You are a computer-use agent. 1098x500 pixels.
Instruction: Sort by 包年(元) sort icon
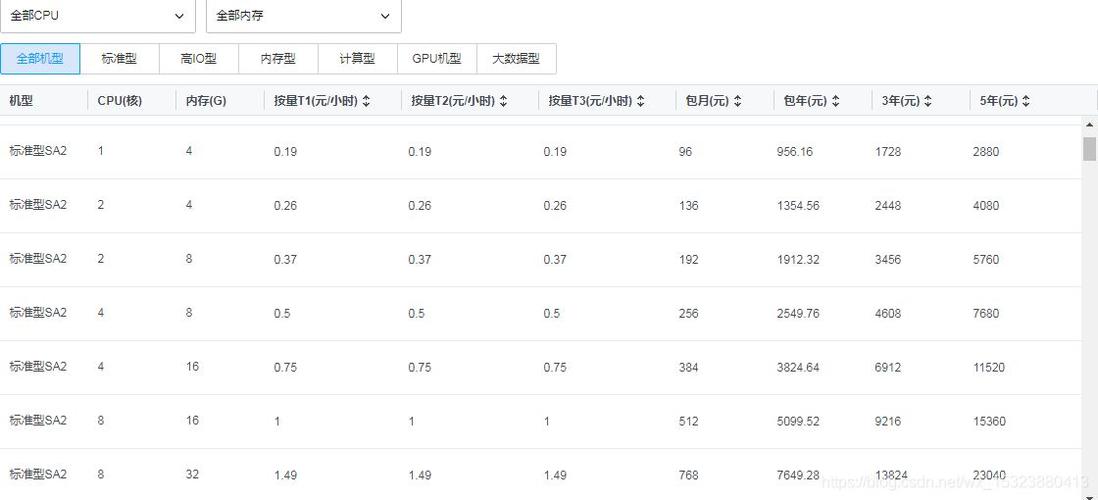835,102
